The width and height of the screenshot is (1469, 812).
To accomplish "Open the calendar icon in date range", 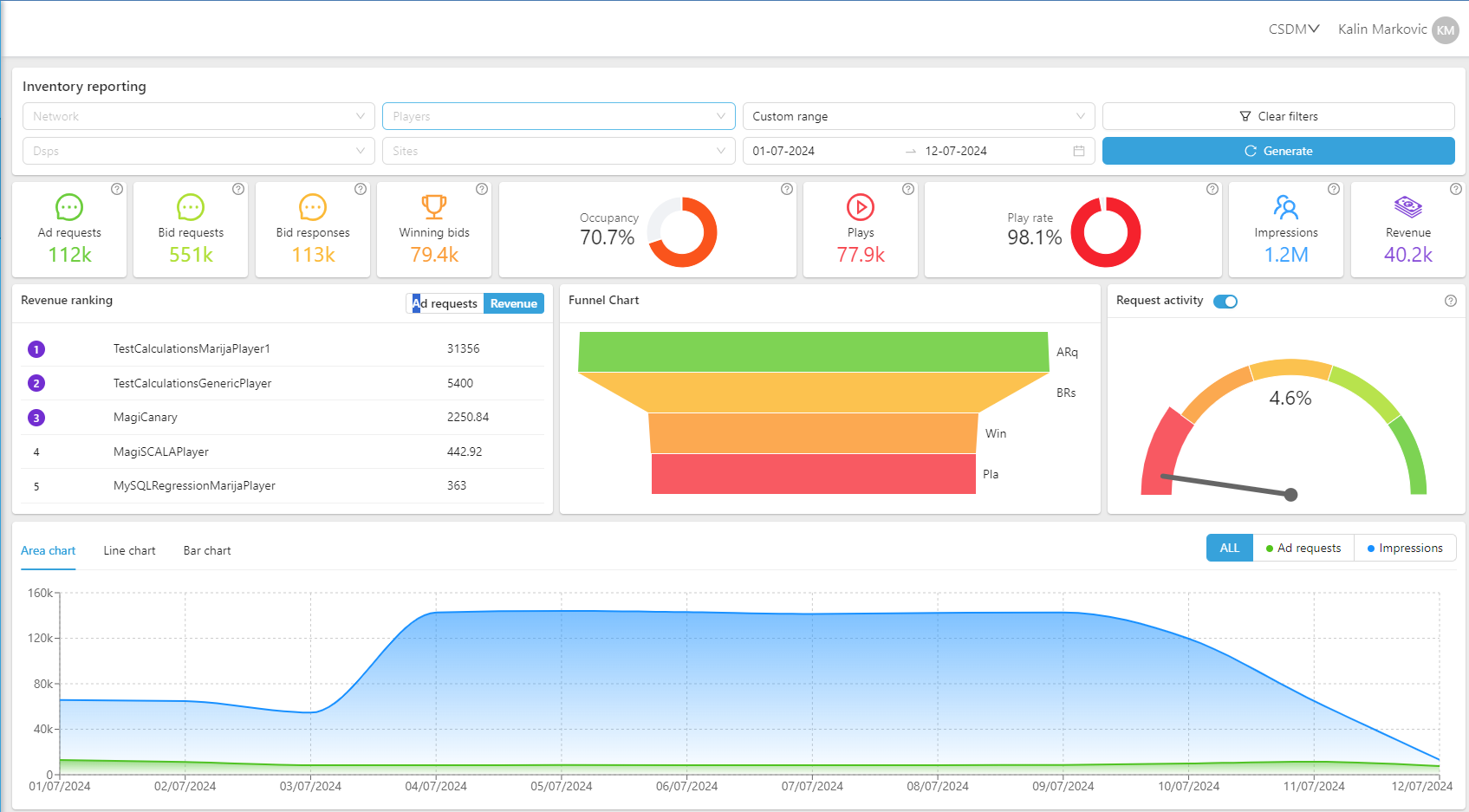I will click(1079, 151).
